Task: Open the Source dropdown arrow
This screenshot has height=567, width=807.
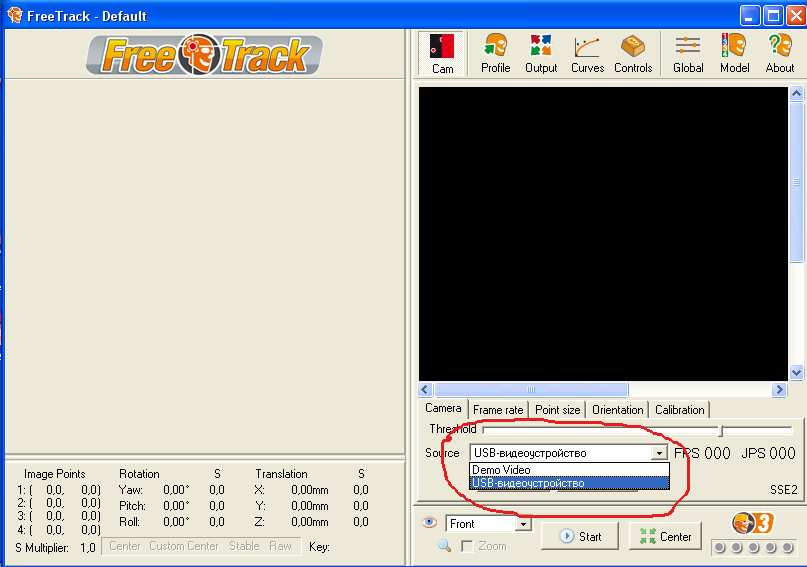Action: click(659, 453)
